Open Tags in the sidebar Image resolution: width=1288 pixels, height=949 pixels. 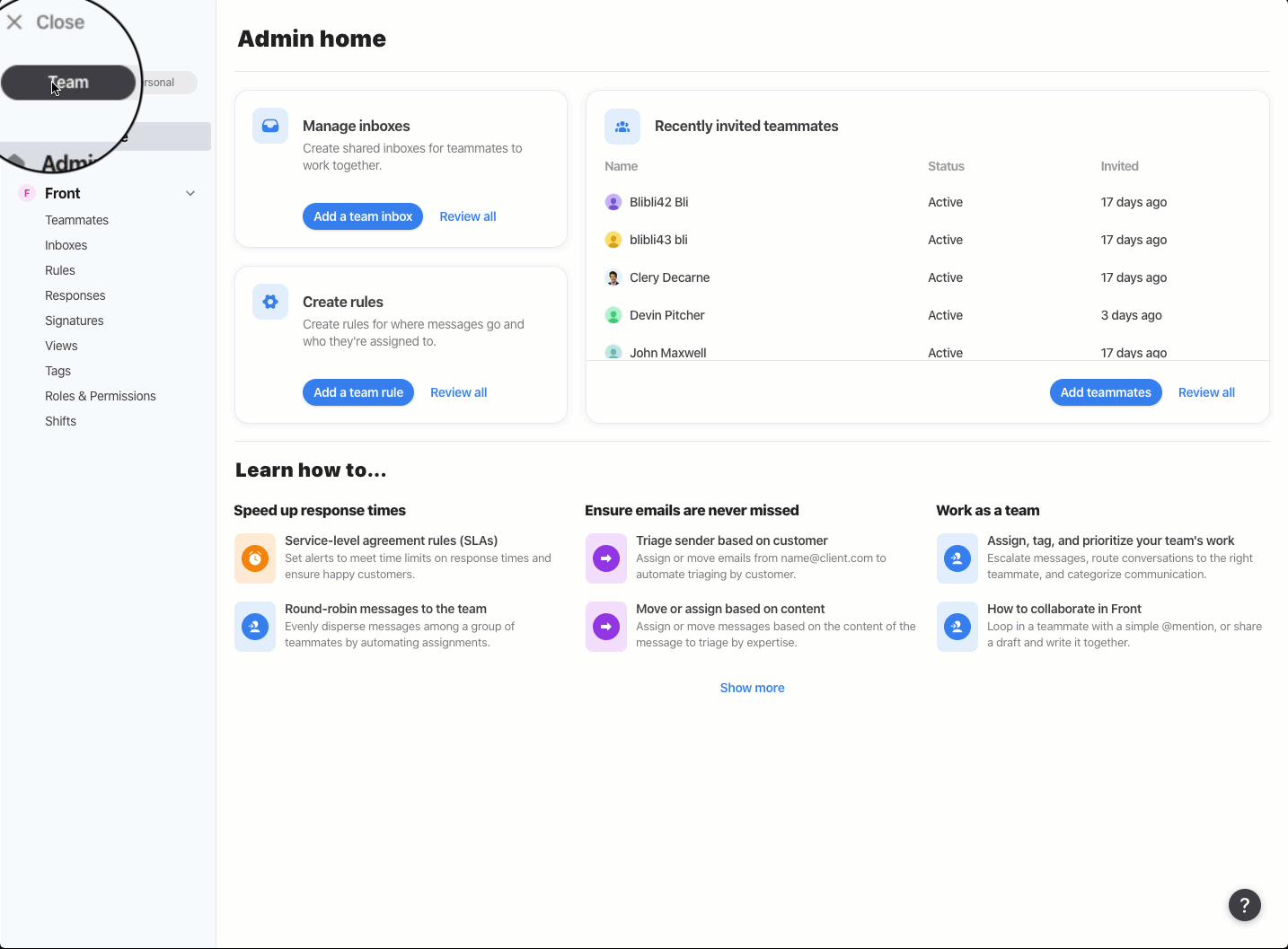tap(57, 371)
